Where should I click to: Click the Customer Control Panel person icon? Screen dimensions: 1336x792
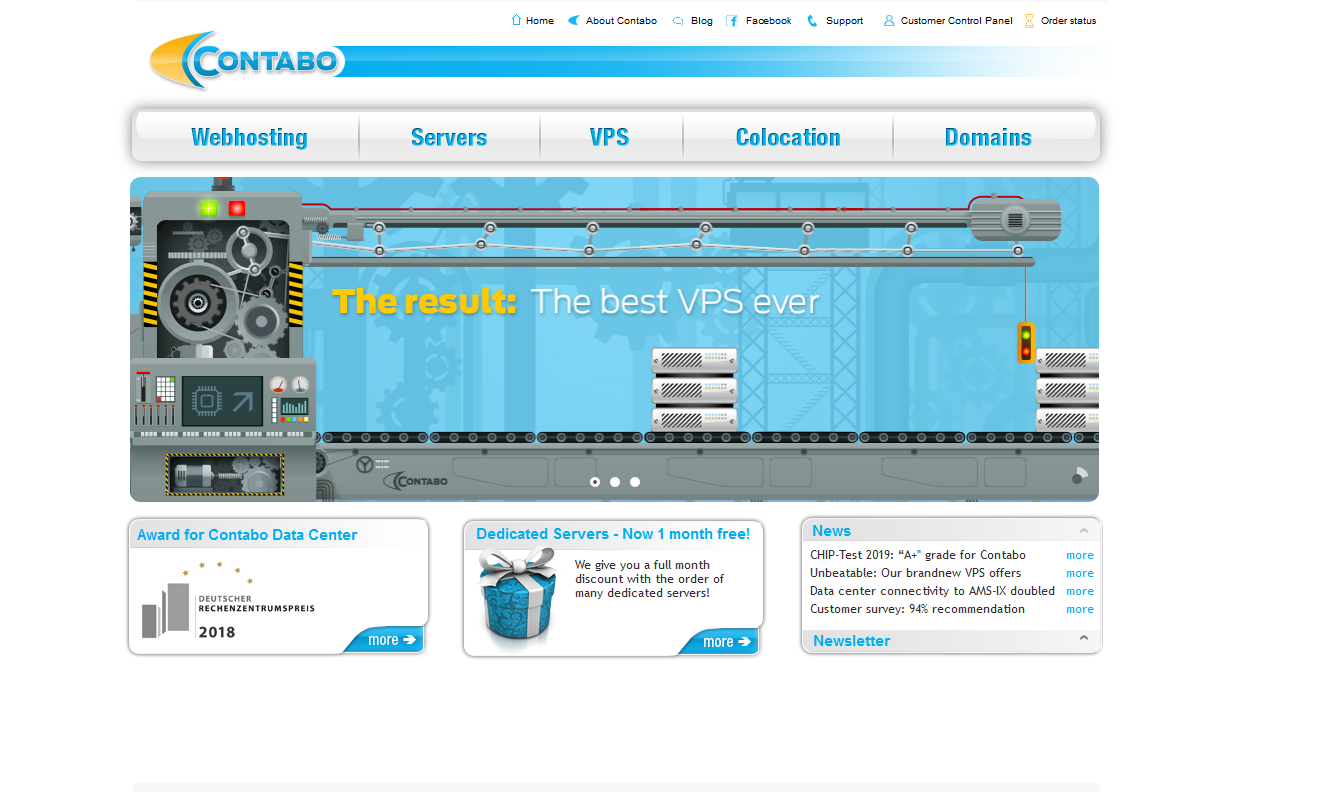(x=889, y=21)
